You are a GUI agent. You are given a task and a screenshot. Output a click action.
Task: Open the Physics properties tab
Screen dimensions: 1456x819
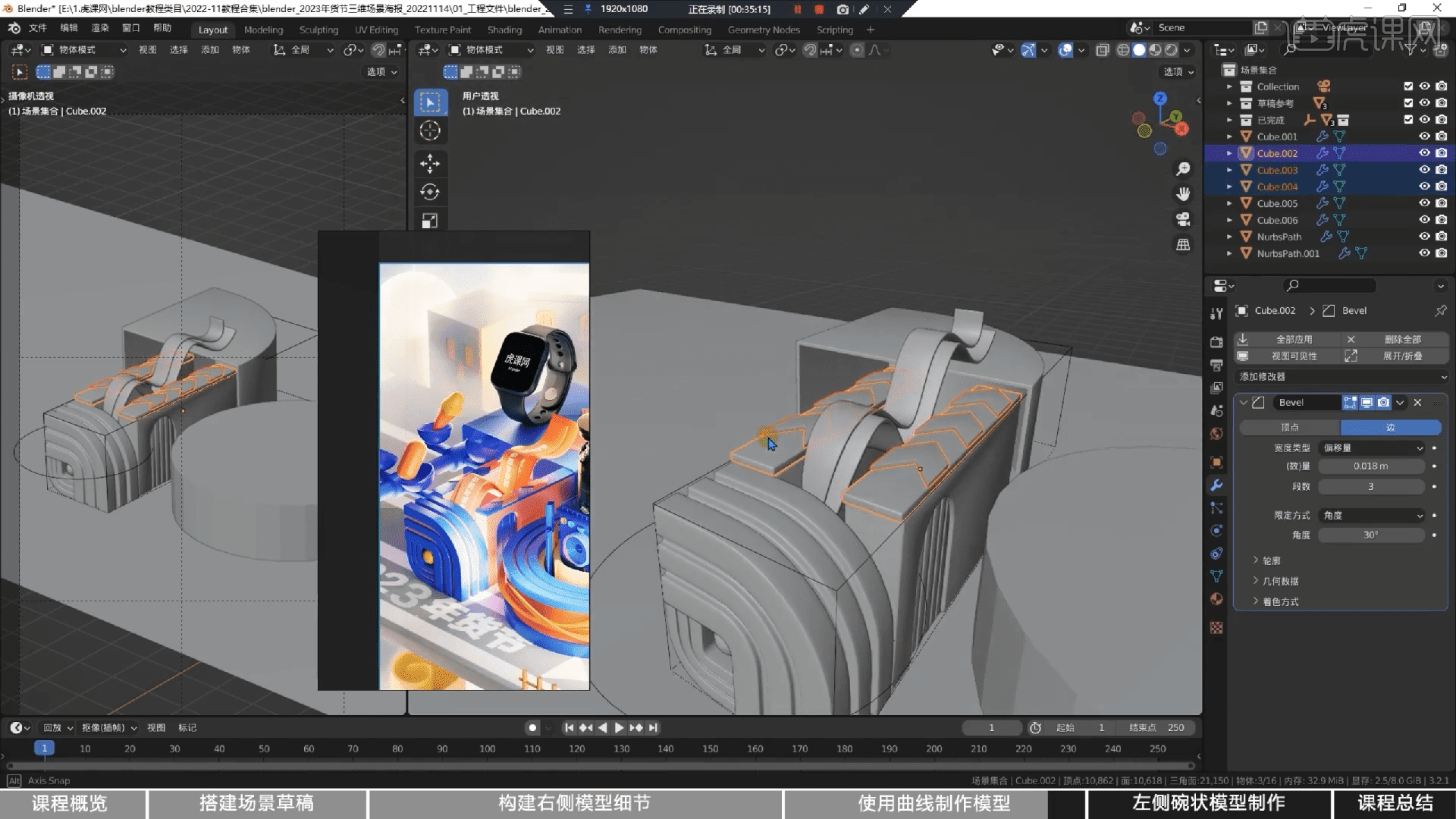pos(1216,531)
